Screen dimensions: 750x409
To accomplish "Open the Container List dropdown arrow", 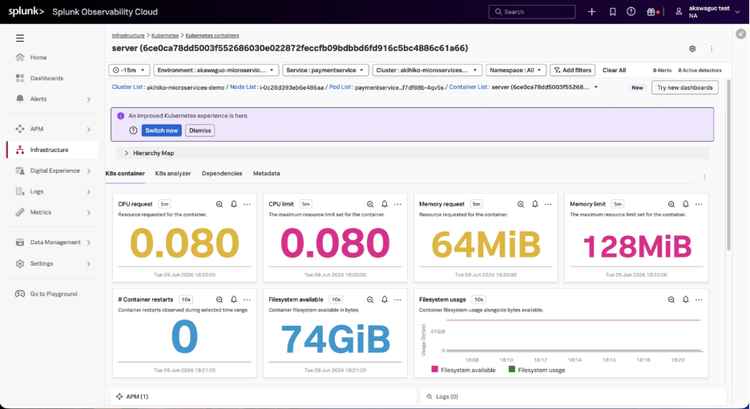I will (x=596, y=87).
